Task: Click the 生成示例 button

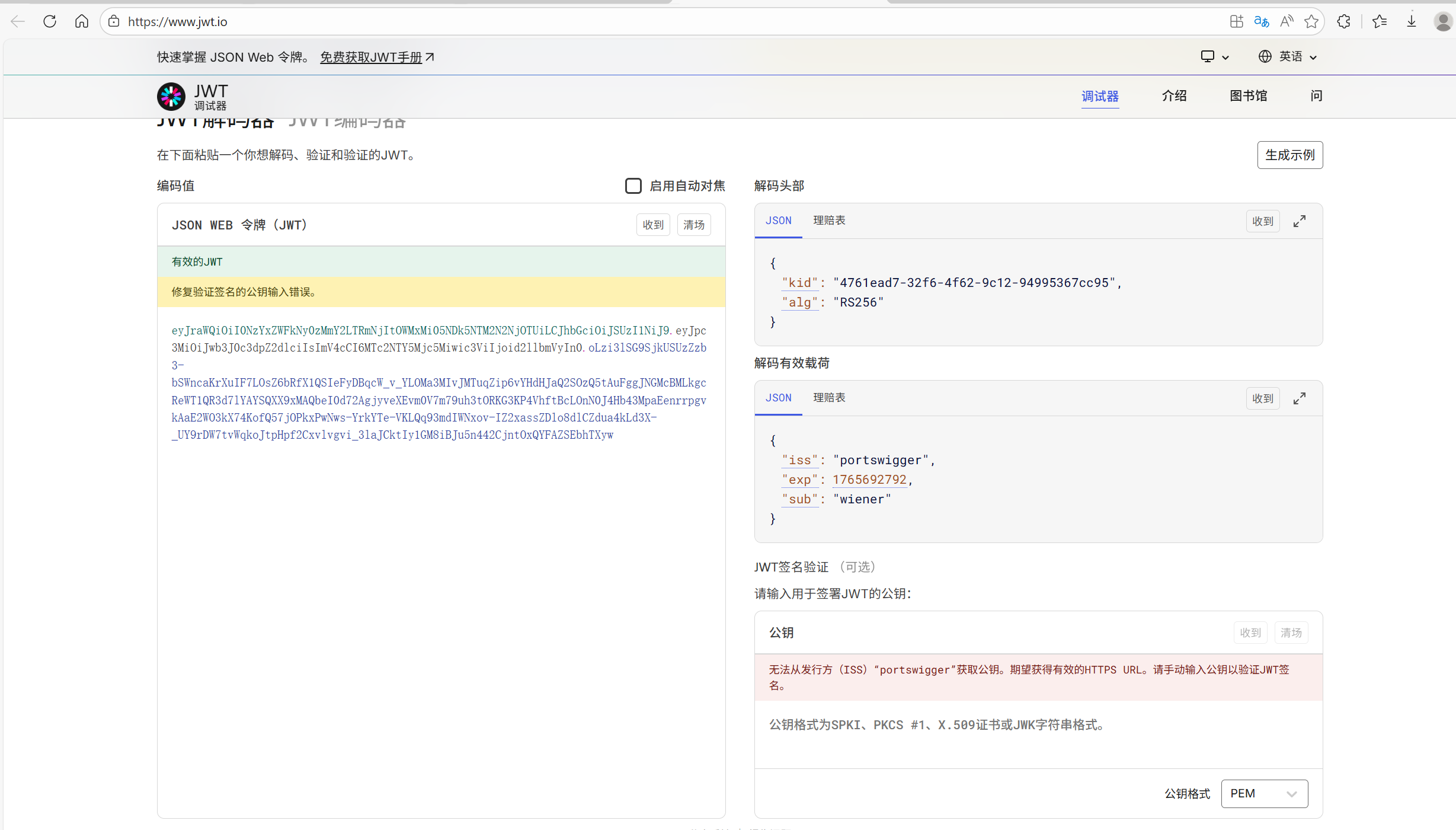Action: [1289, 155]
